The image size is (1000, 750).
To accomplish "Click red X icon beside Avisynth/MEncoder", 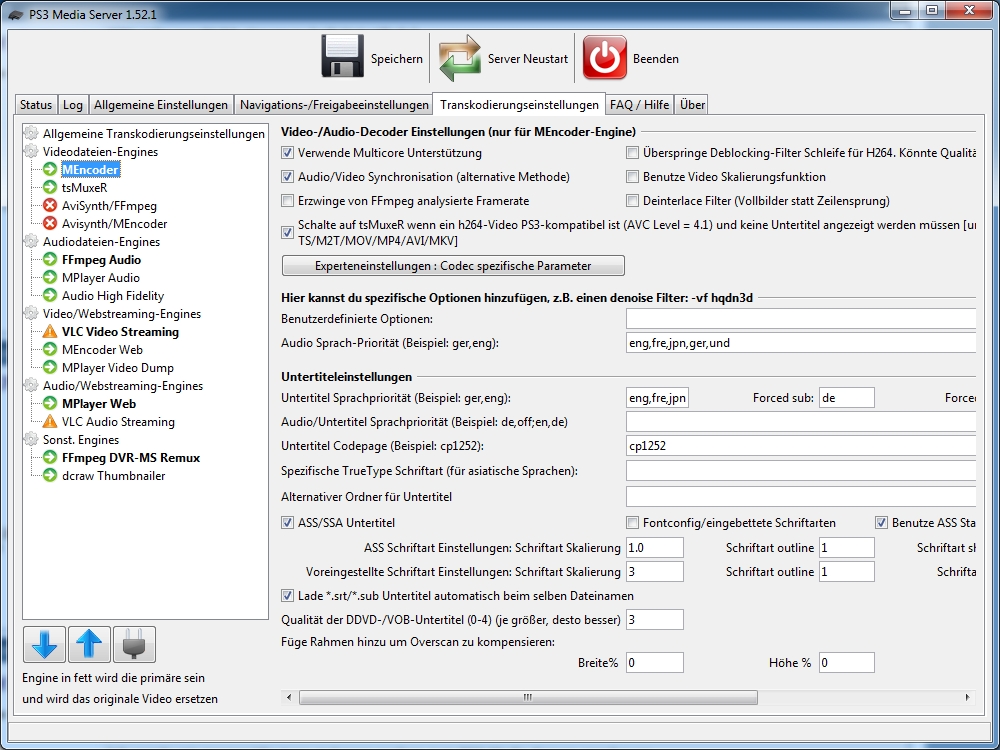I will 50,223.
